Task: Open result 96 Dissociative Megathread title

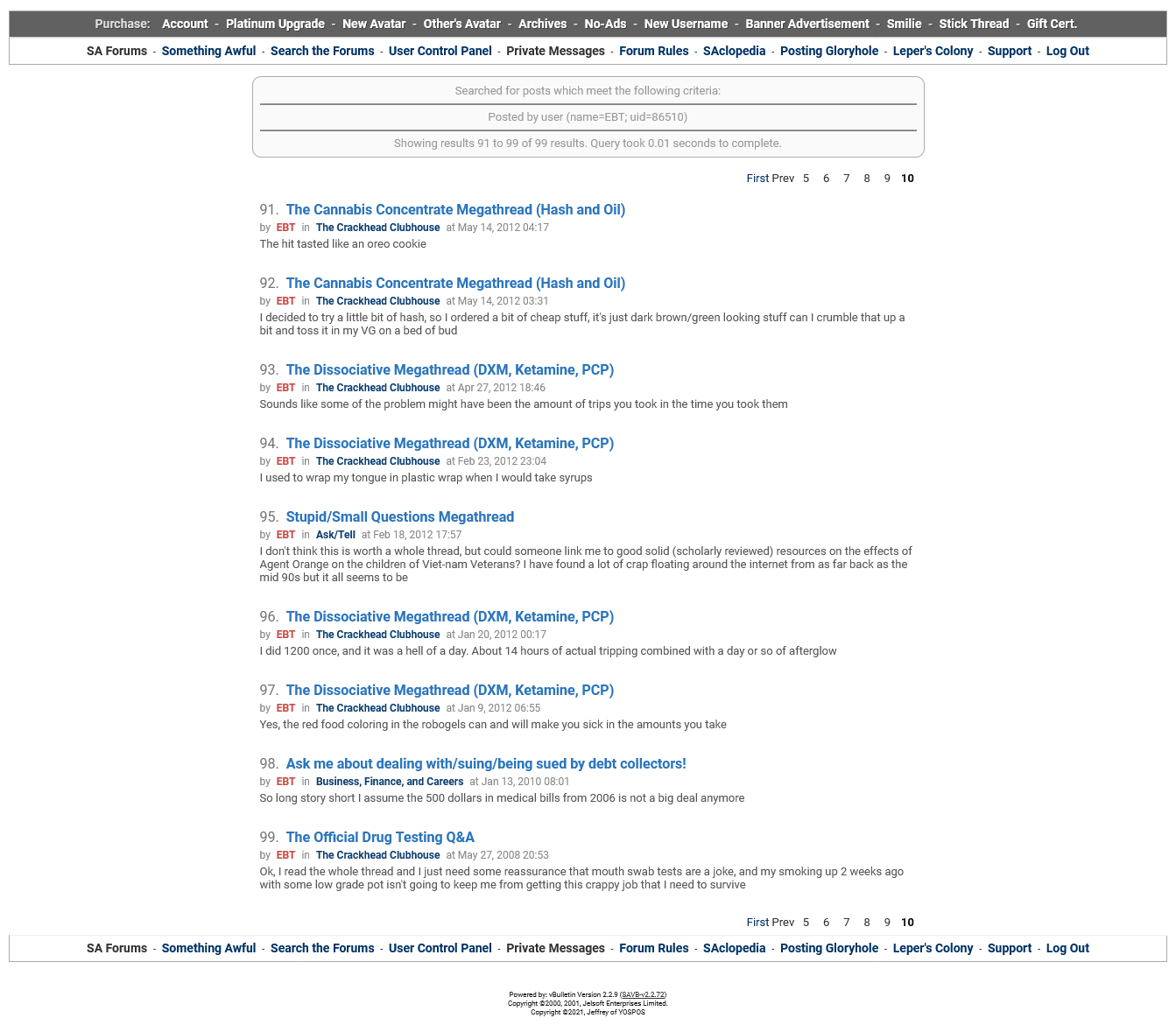Action: [x=450, y=616]
